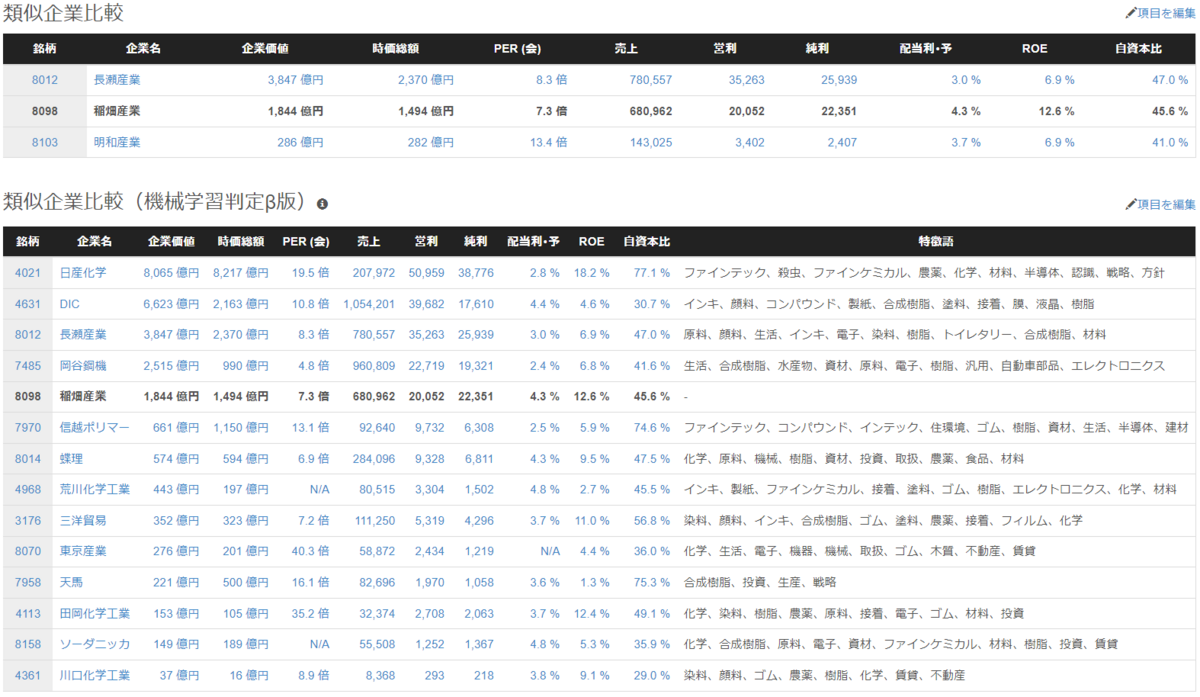Click the info icon beside 機械学習判定β版 heading
Screen dimensions: 1200x697
tap(322, 204)
